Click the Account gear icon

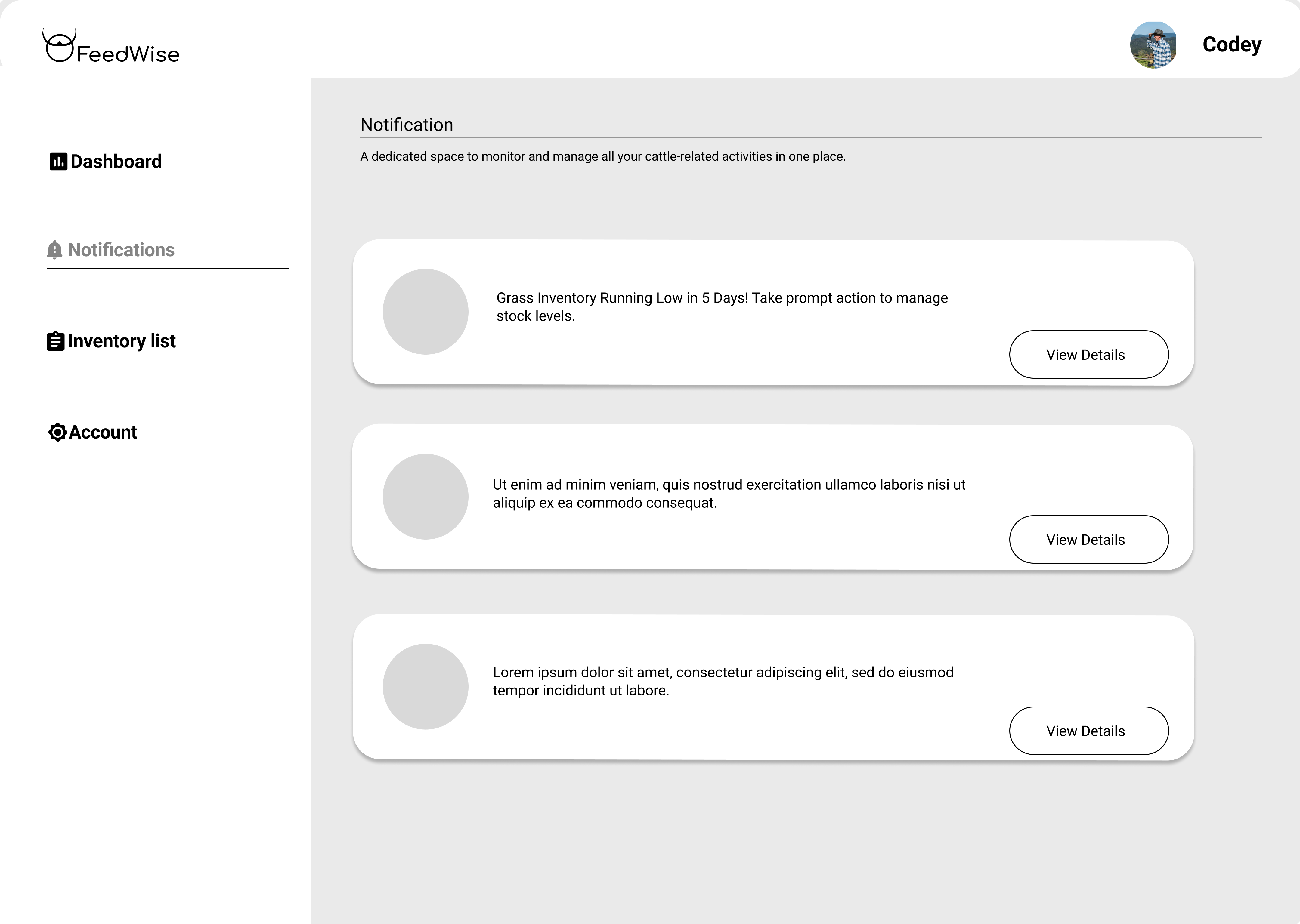[x=57, y=433]
